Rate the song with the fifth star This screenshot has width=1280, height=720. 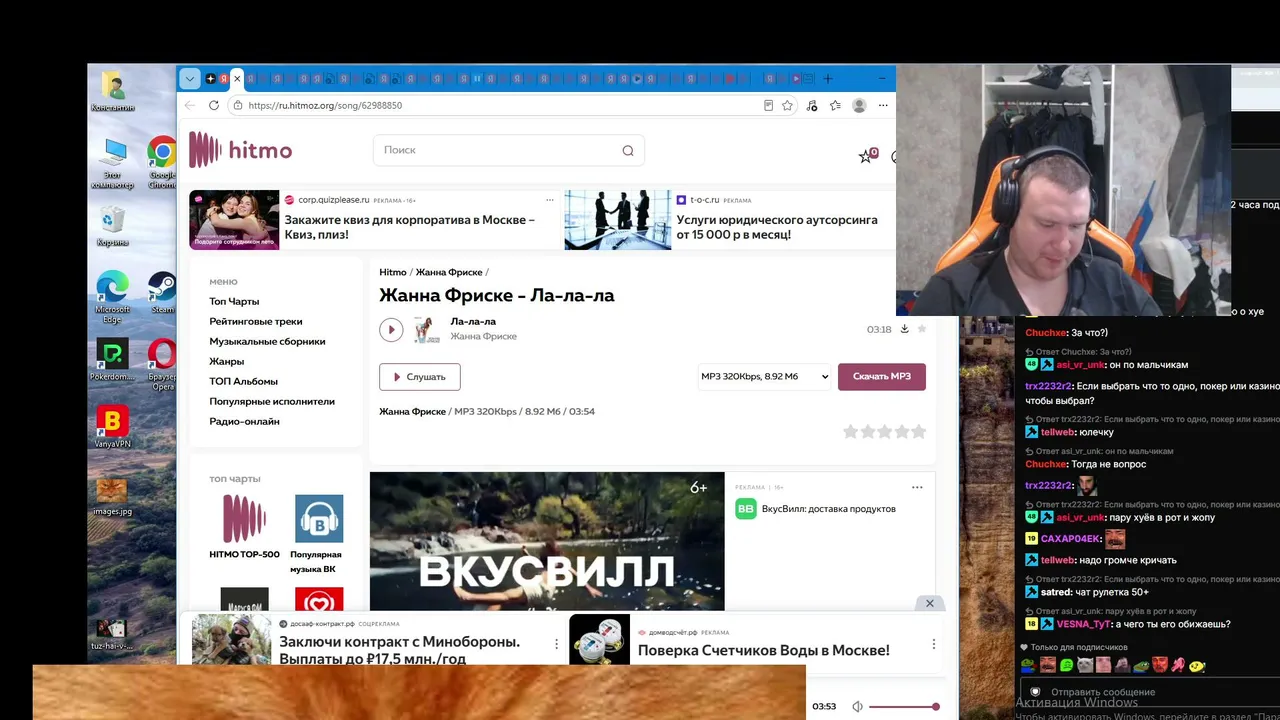pos(918,432)
